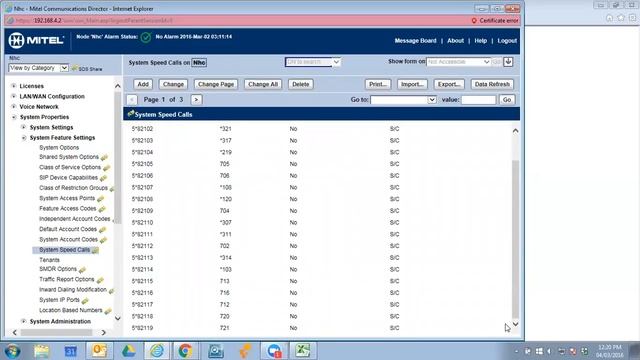Click the green alarm status checkmark icon
The image size is (640, 360).
coord(146,38)
